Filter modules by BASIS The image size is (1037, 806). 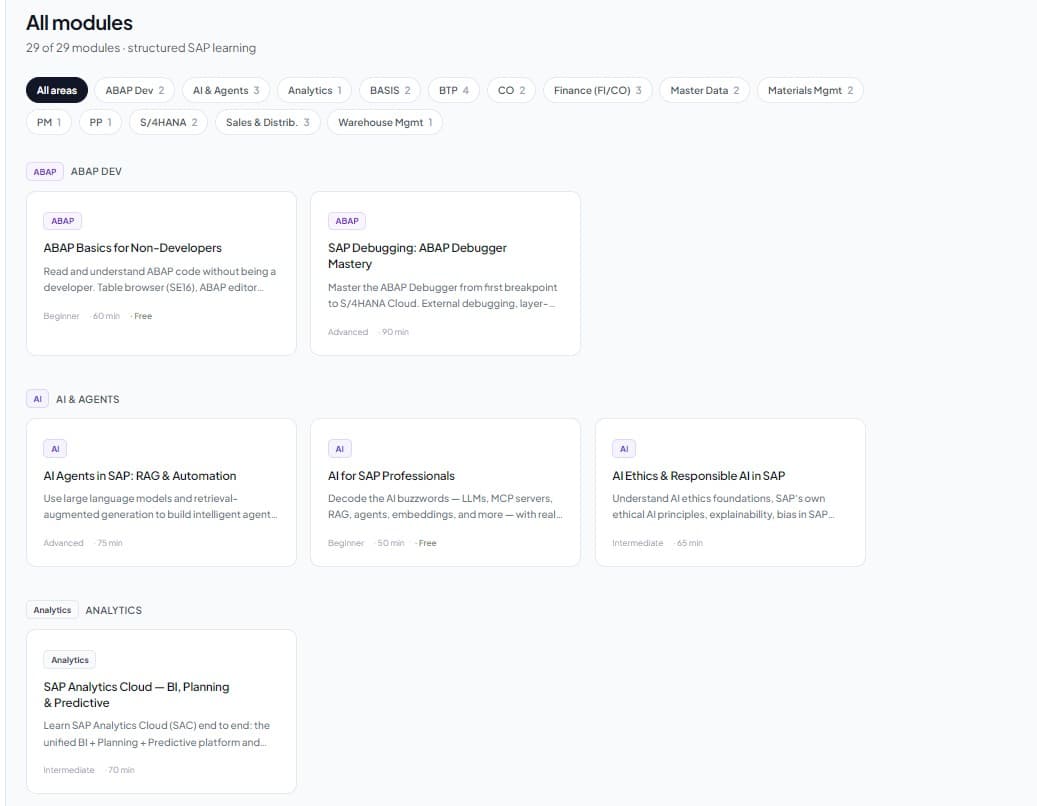[x=390, y=90]
